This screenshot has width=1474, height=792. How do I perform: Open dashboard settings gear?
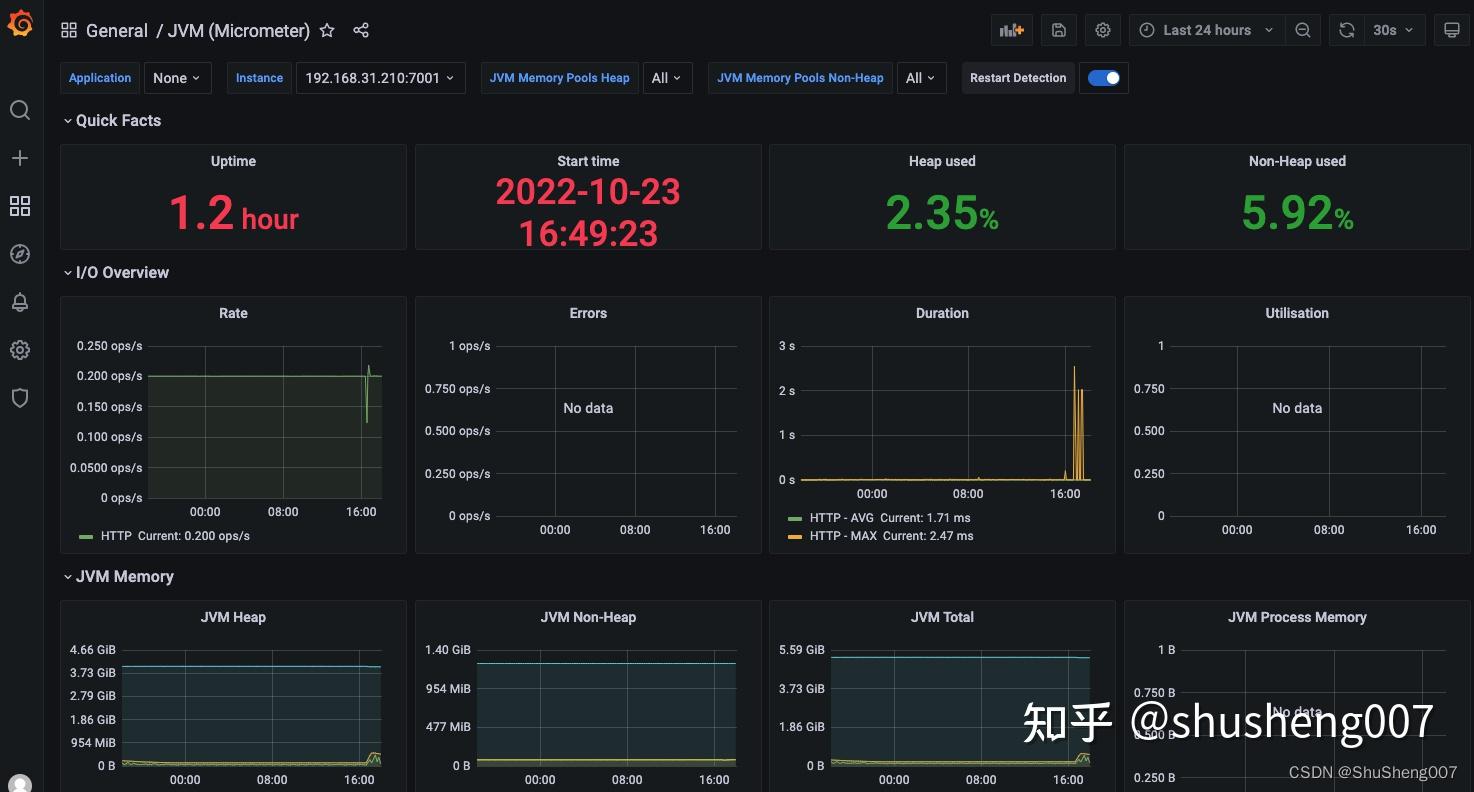pos(1102,30)
